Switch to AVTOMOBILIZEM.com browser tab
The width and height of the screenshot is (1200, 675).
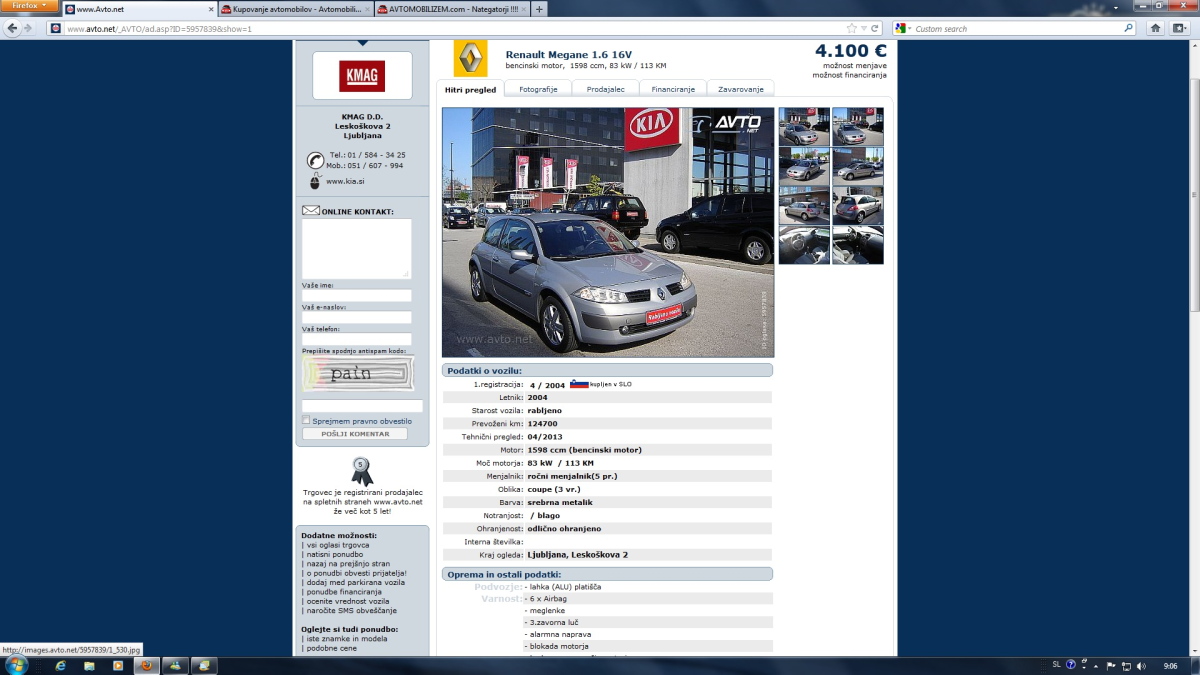452,9
